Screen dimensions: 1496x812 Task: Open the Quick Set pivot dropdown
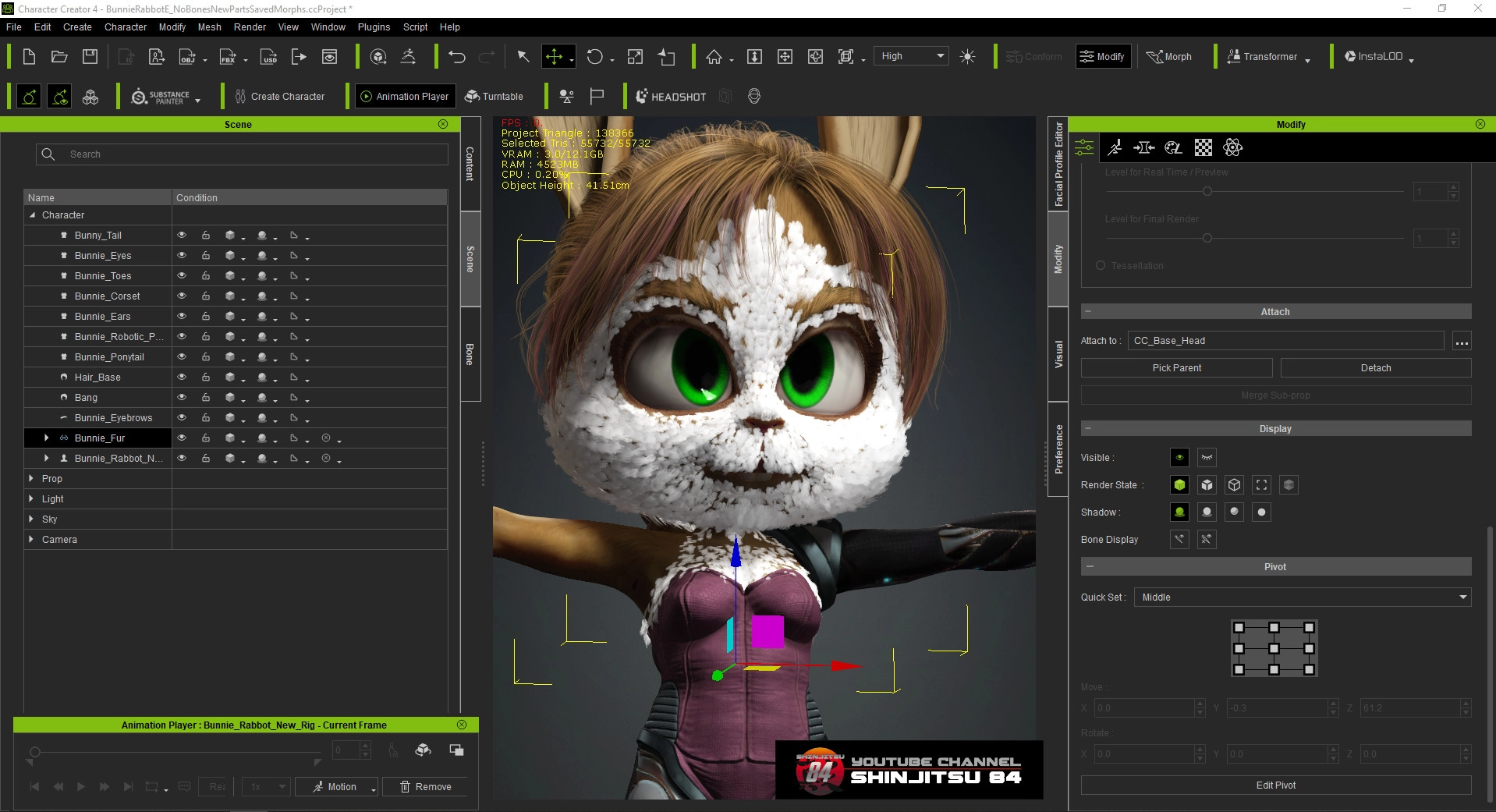pos(1302,597)
